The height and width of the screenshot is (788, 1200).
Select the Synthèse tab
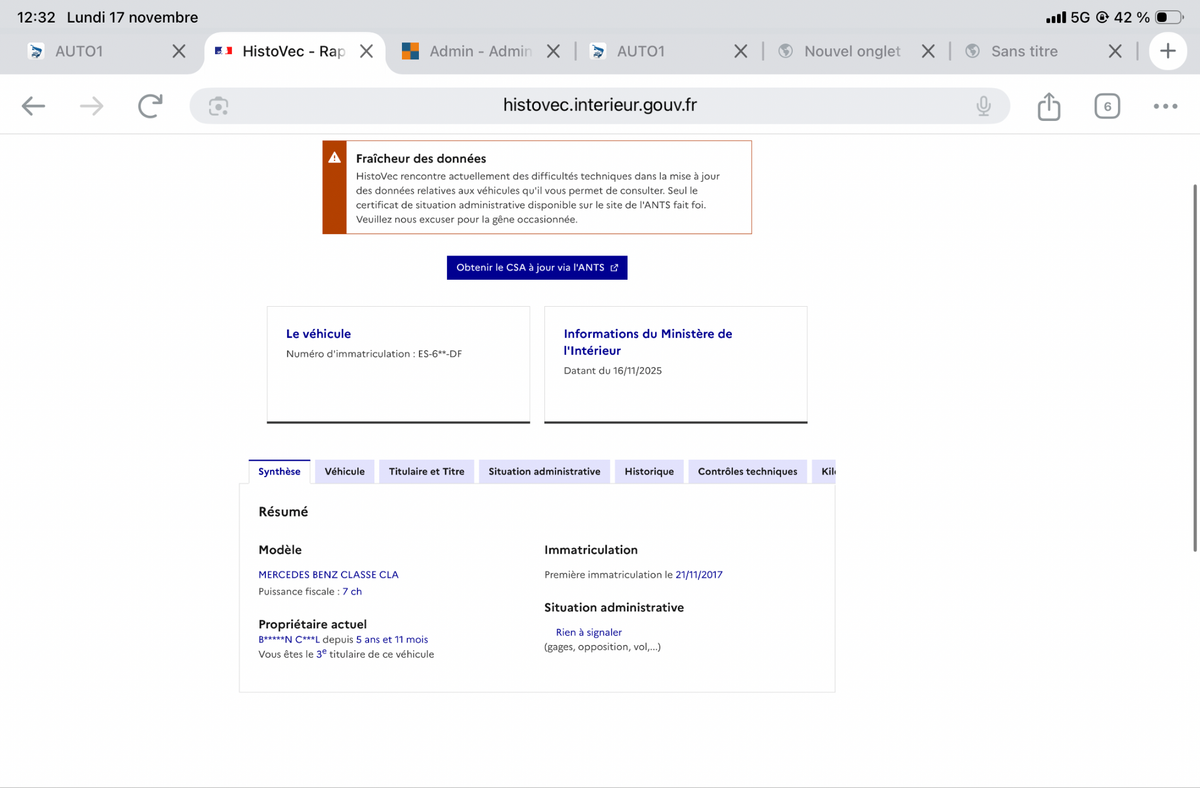click(x=279, y=472)
